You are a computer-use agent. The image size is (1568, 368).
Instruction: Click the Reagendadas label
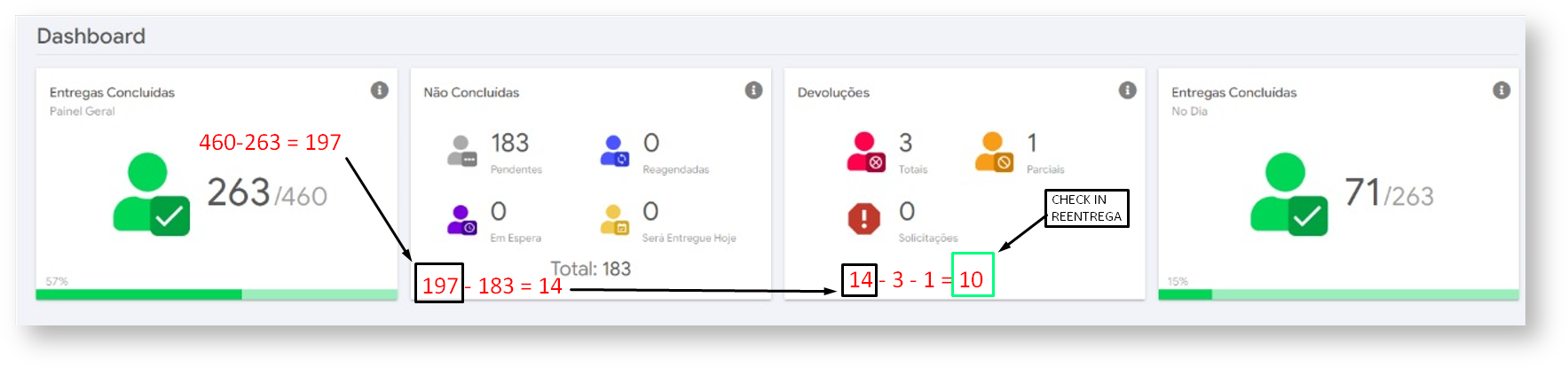click(x=675, y=169)
